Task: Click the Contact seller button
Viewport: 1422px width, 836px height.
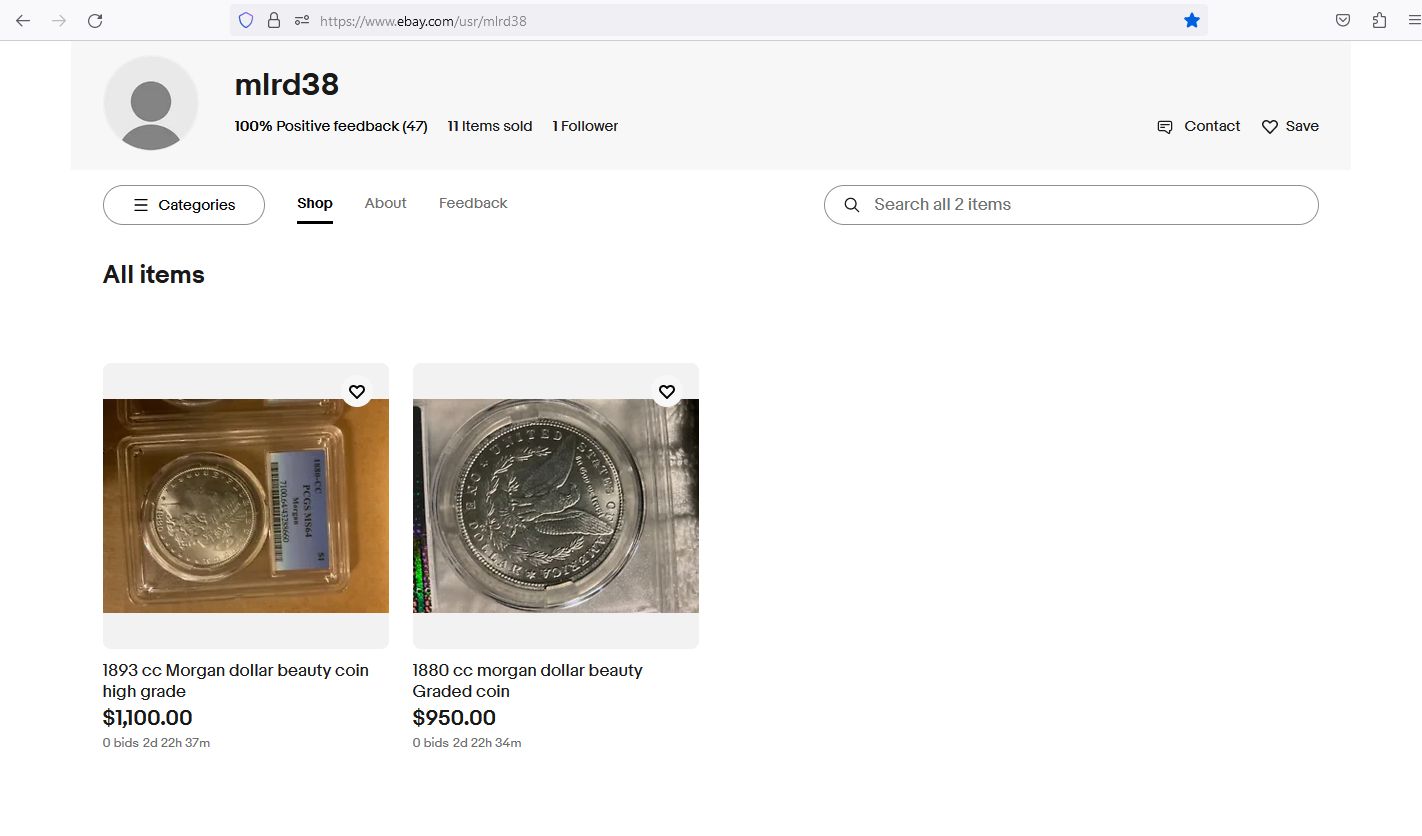Action: [x=1198, y=126]
